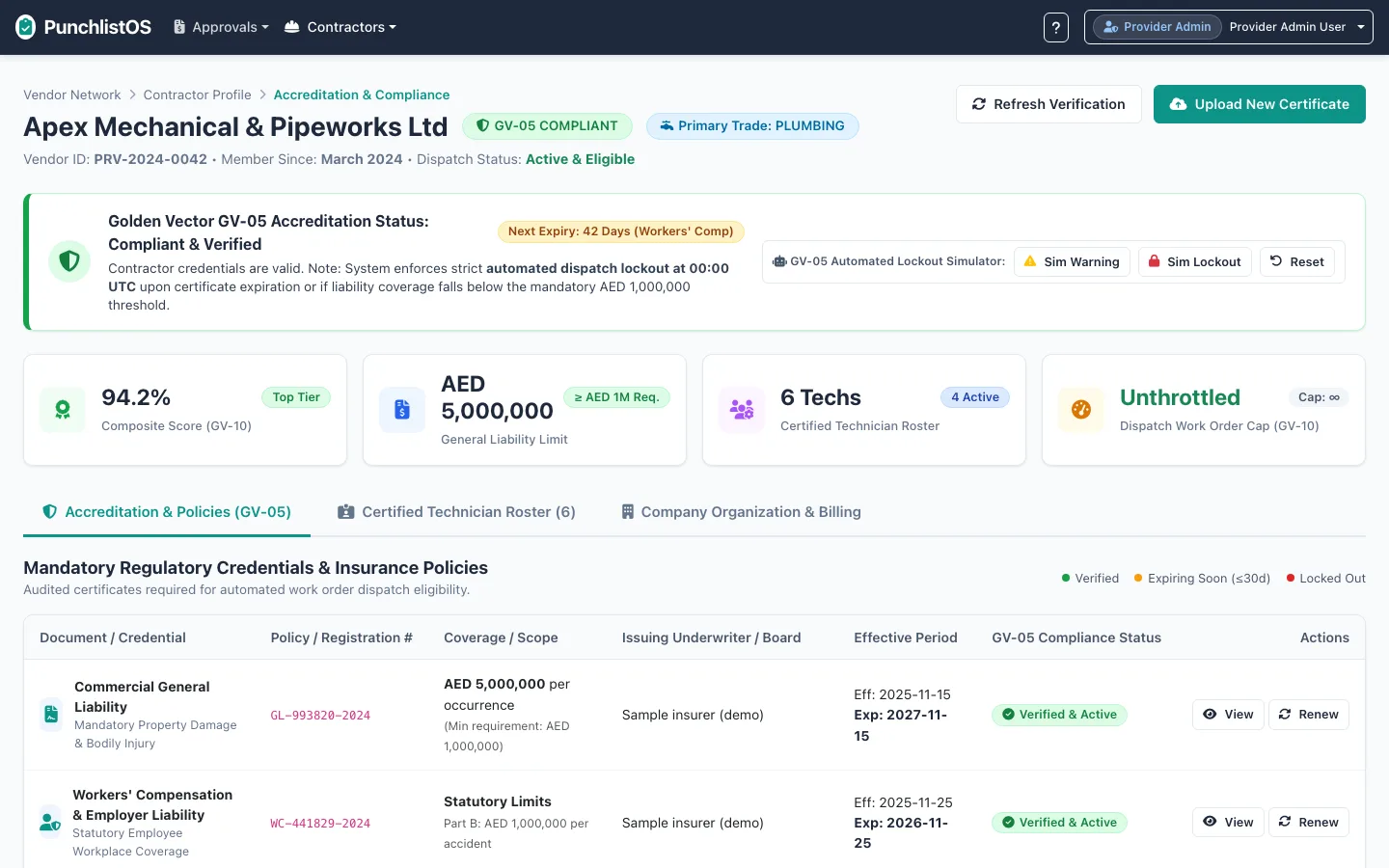Click the Commercial General Liability document icon

[x=51, y=715]
